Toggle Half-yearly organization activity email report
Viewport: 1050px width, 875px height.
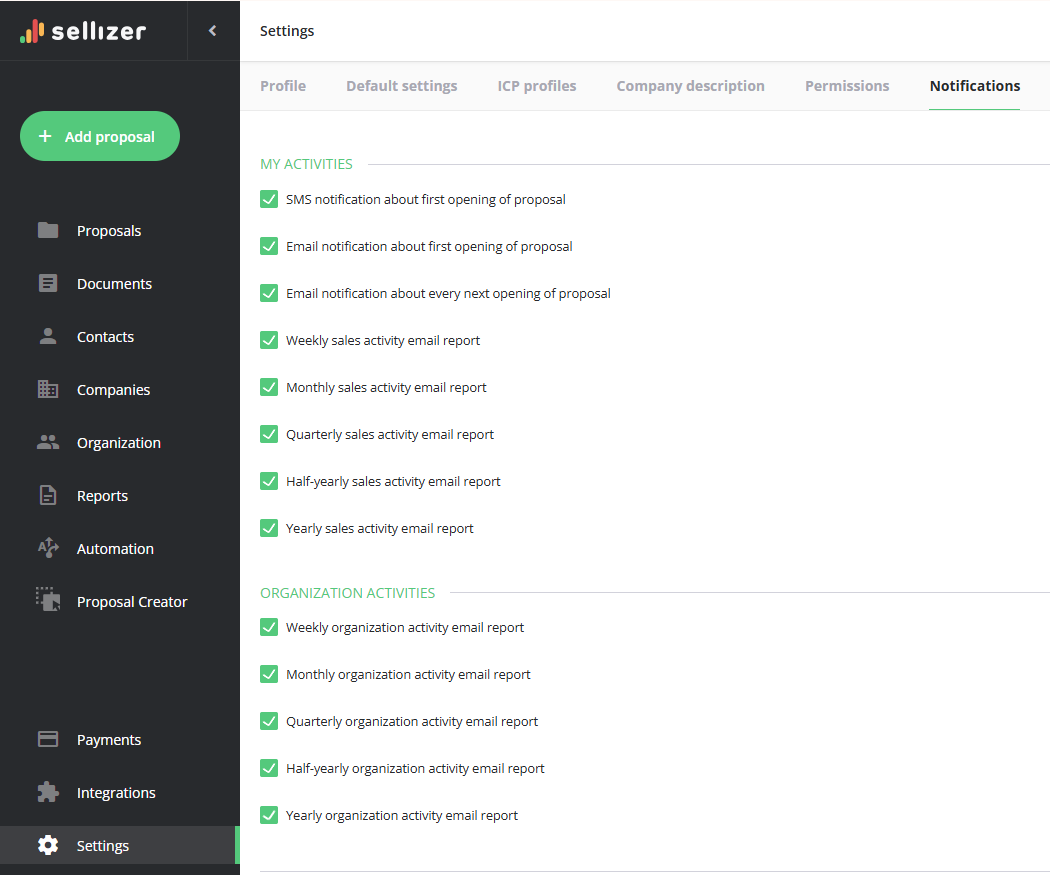click(x=269, y=768)
